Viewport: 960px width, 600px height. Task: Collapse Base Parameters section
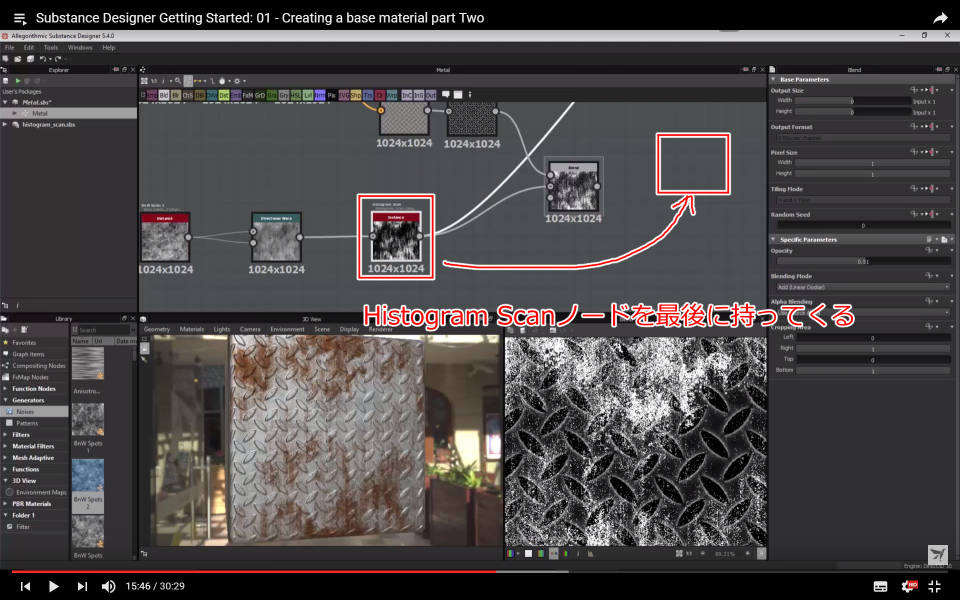point(773,80)
